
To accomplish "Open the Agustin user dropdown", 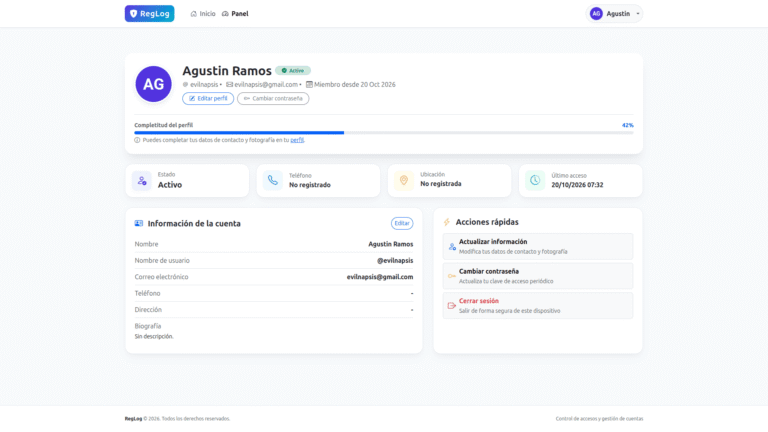I will (615, 14).
